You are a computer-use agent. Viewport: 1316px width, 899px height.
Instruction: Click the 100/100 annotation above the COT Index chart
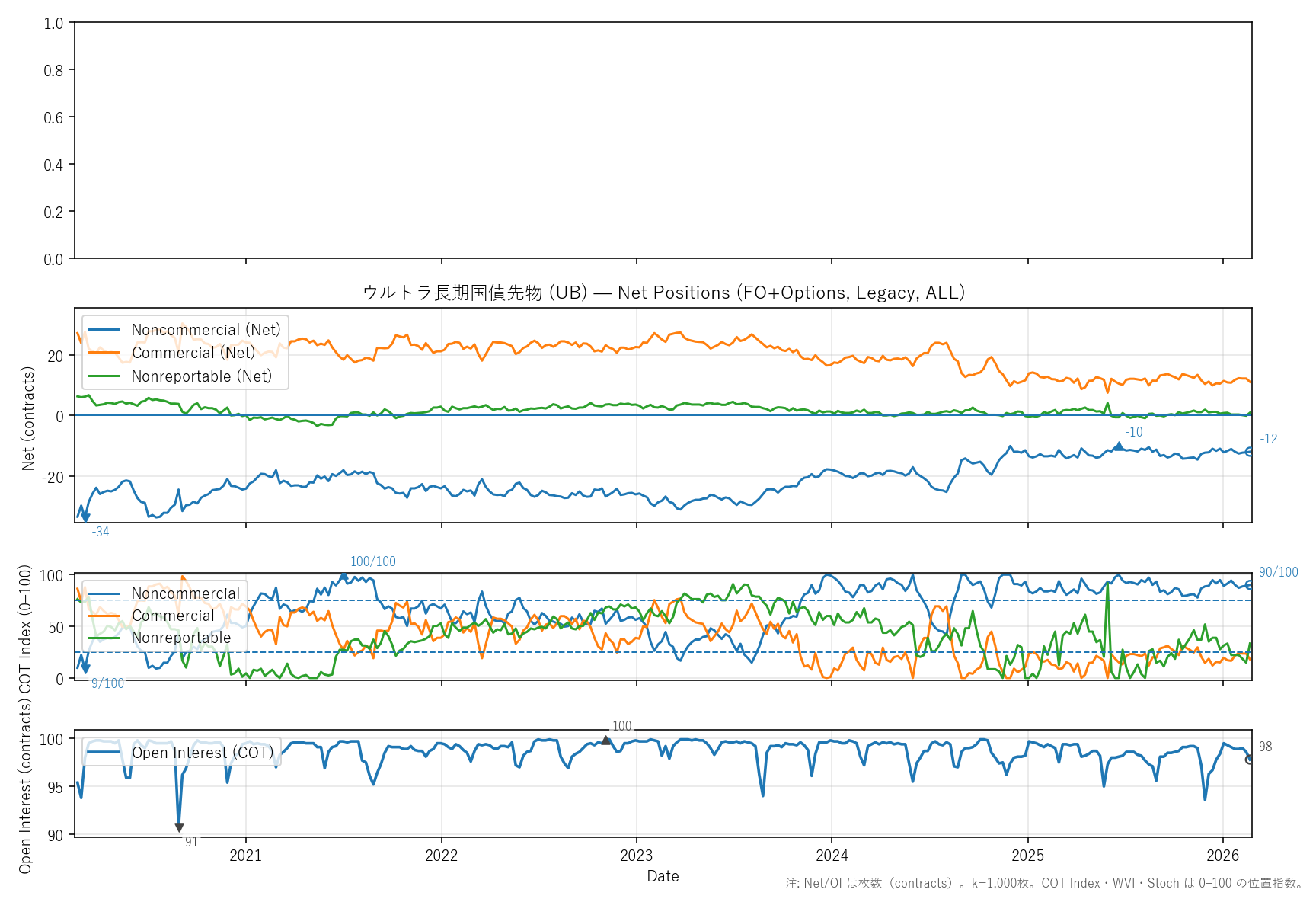click(x=372, y=561)
